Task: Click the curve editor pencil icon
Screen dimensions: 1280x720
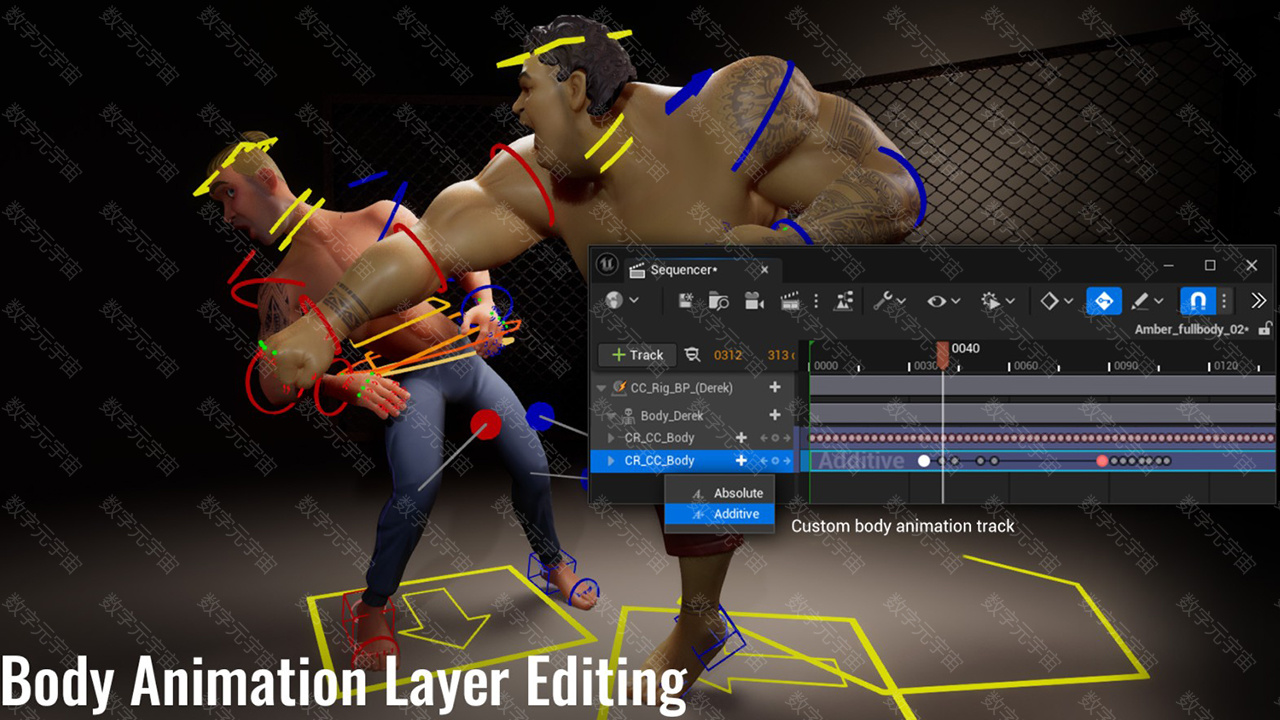Action: click(x=1138, y=301)
